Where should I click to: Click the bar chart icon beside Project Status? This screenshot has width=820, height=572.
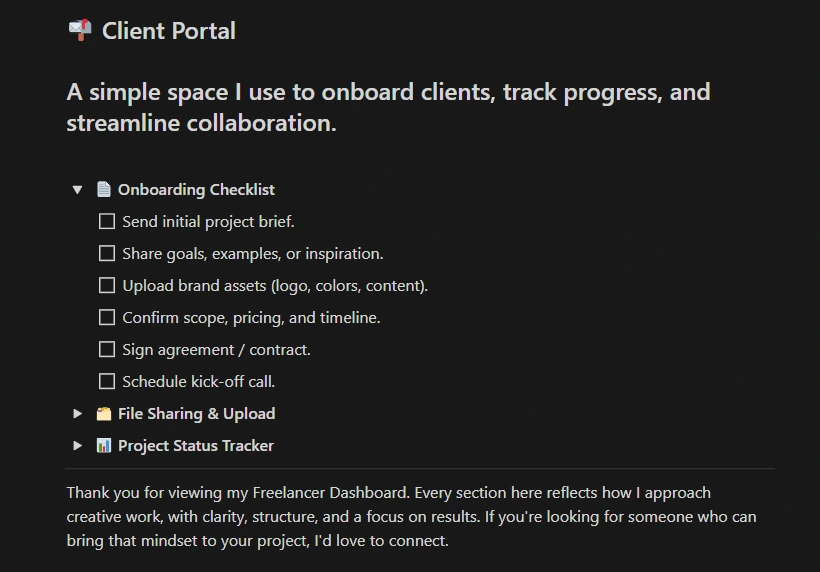[x=104, y=445]
